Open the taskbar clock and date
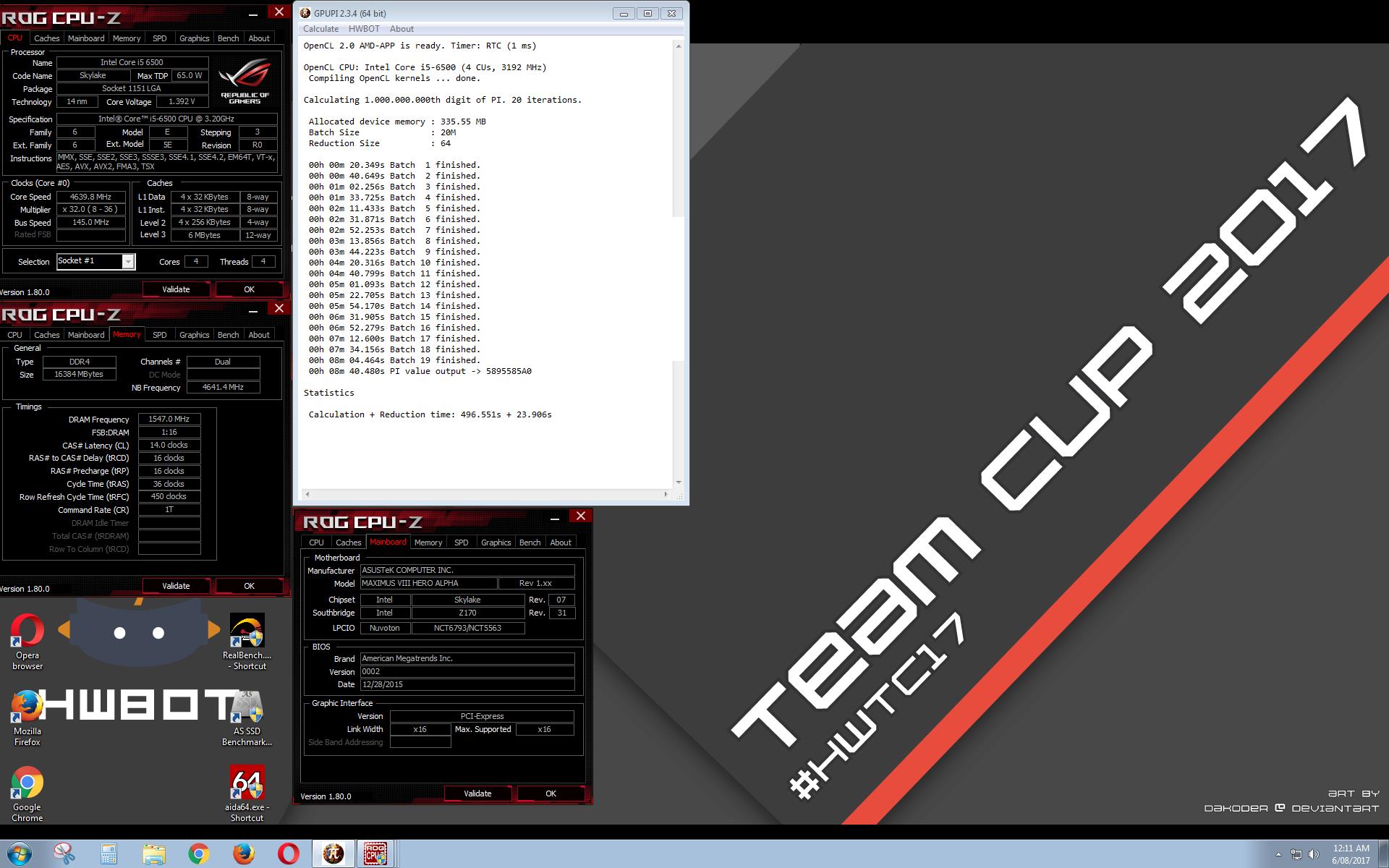Screen dimensions: 1389x868 coord(1351,854)
